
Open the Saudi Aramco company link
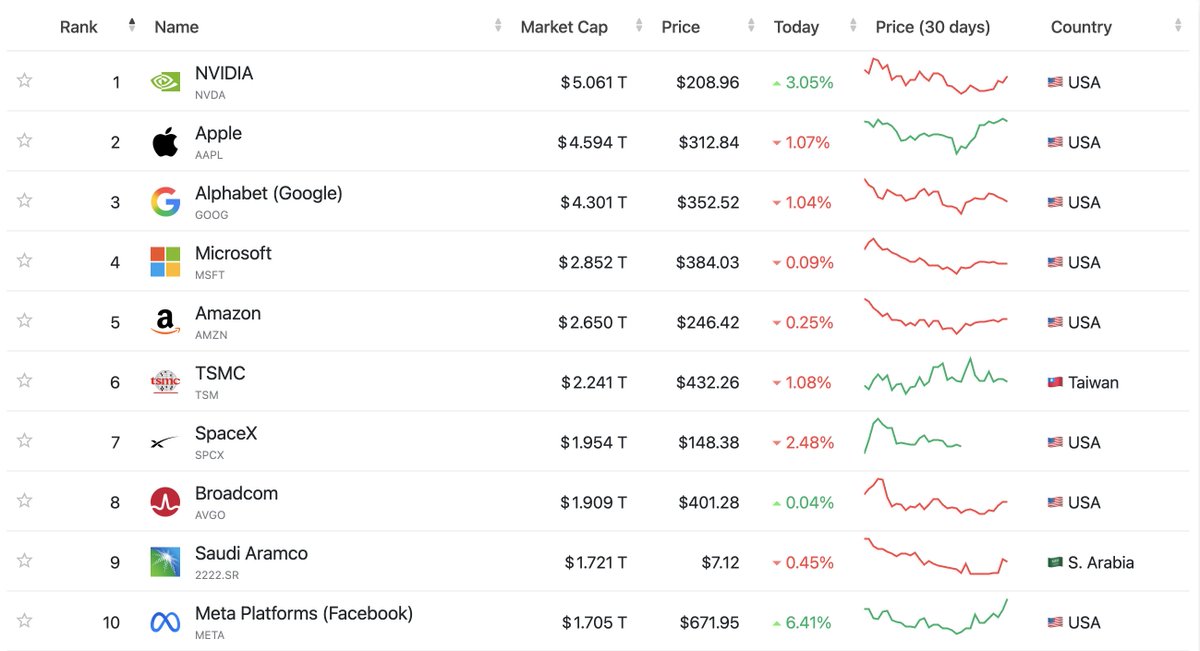[251, 553]
